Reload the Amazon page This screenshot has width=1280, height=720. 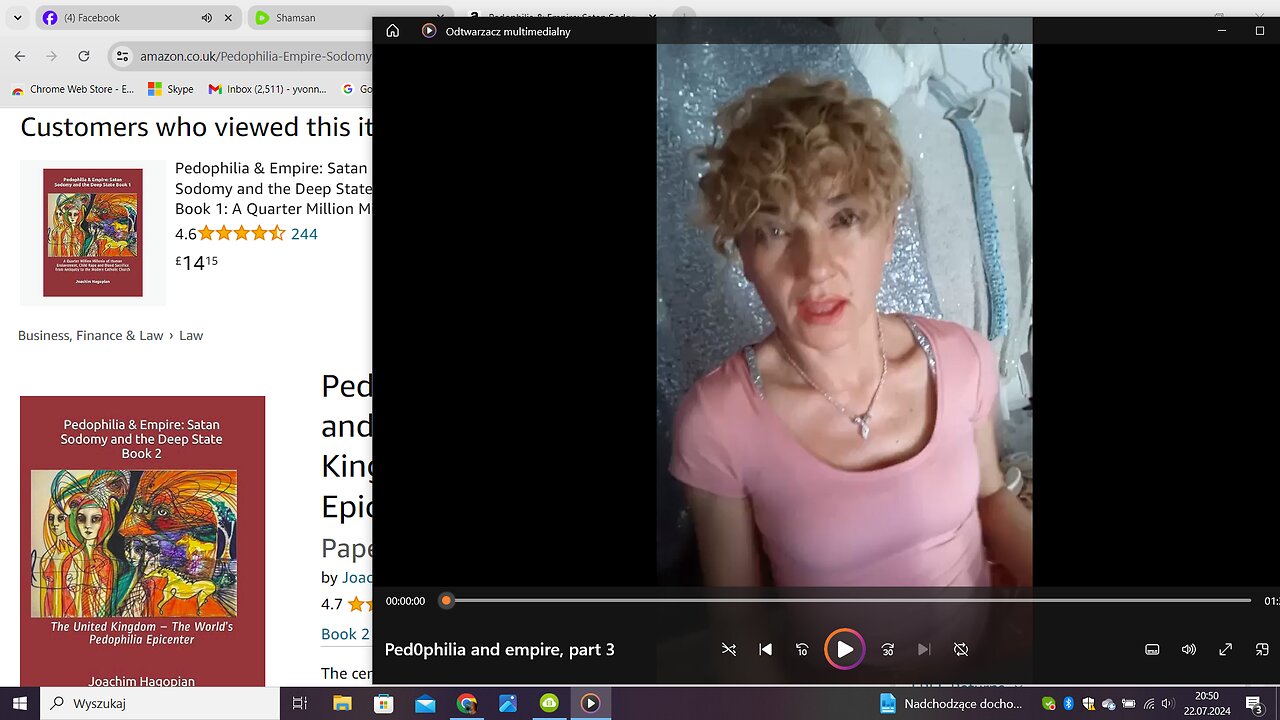[x=84, y=56]
